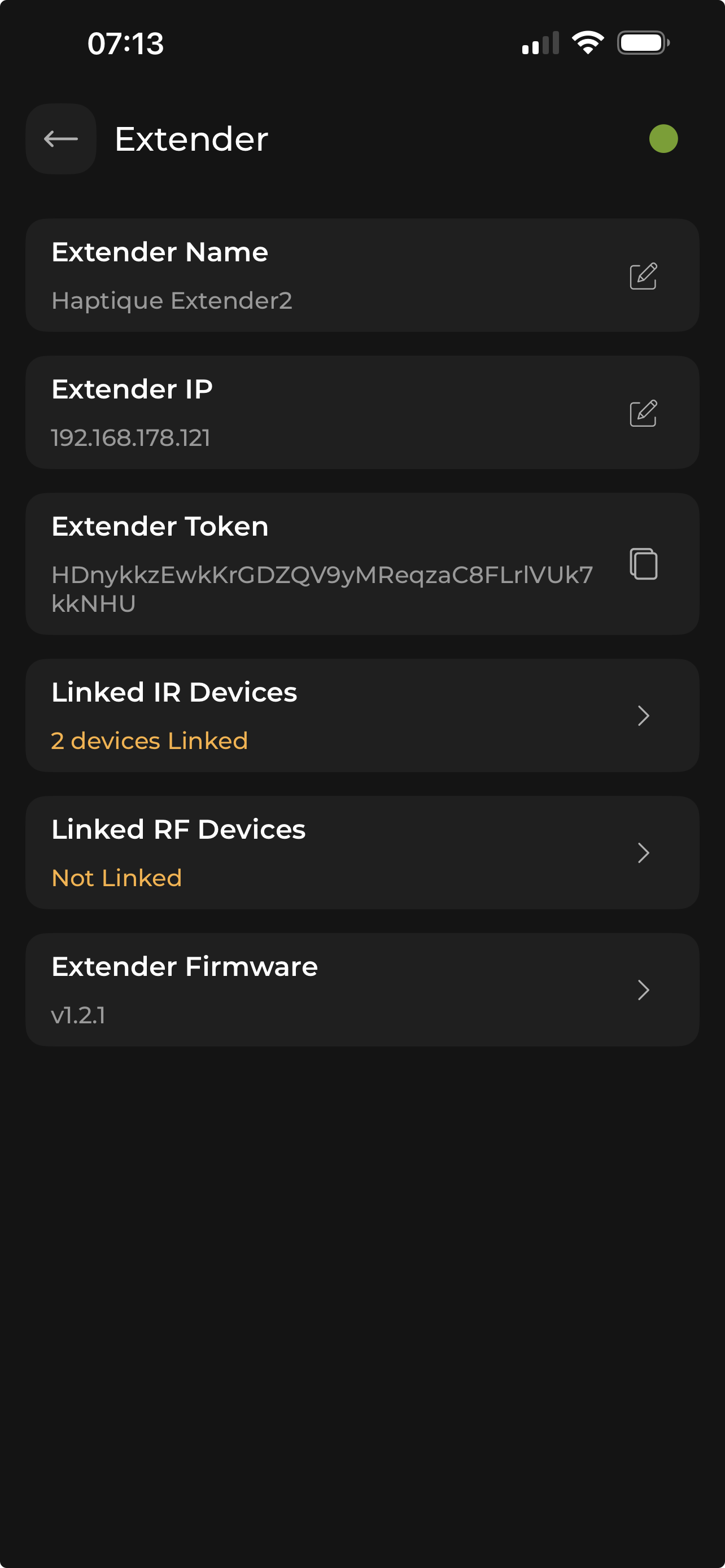Image resolution: width=725 pixels, height=1568 pixels.
Task: Tap the battery indicator in the status bar
Action: click(x=643, y=42)
